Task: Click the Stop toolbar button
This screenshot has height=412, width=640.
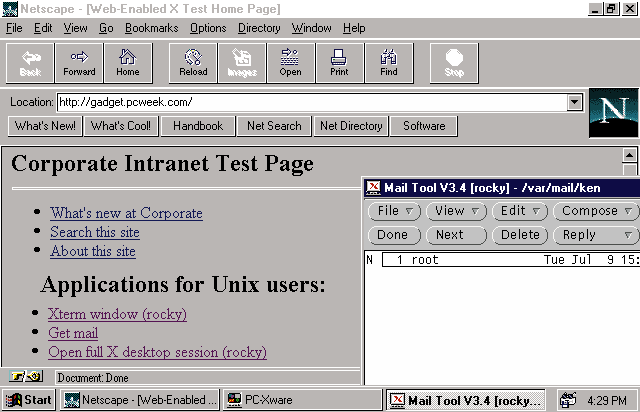Action: (x=454, y=63)
